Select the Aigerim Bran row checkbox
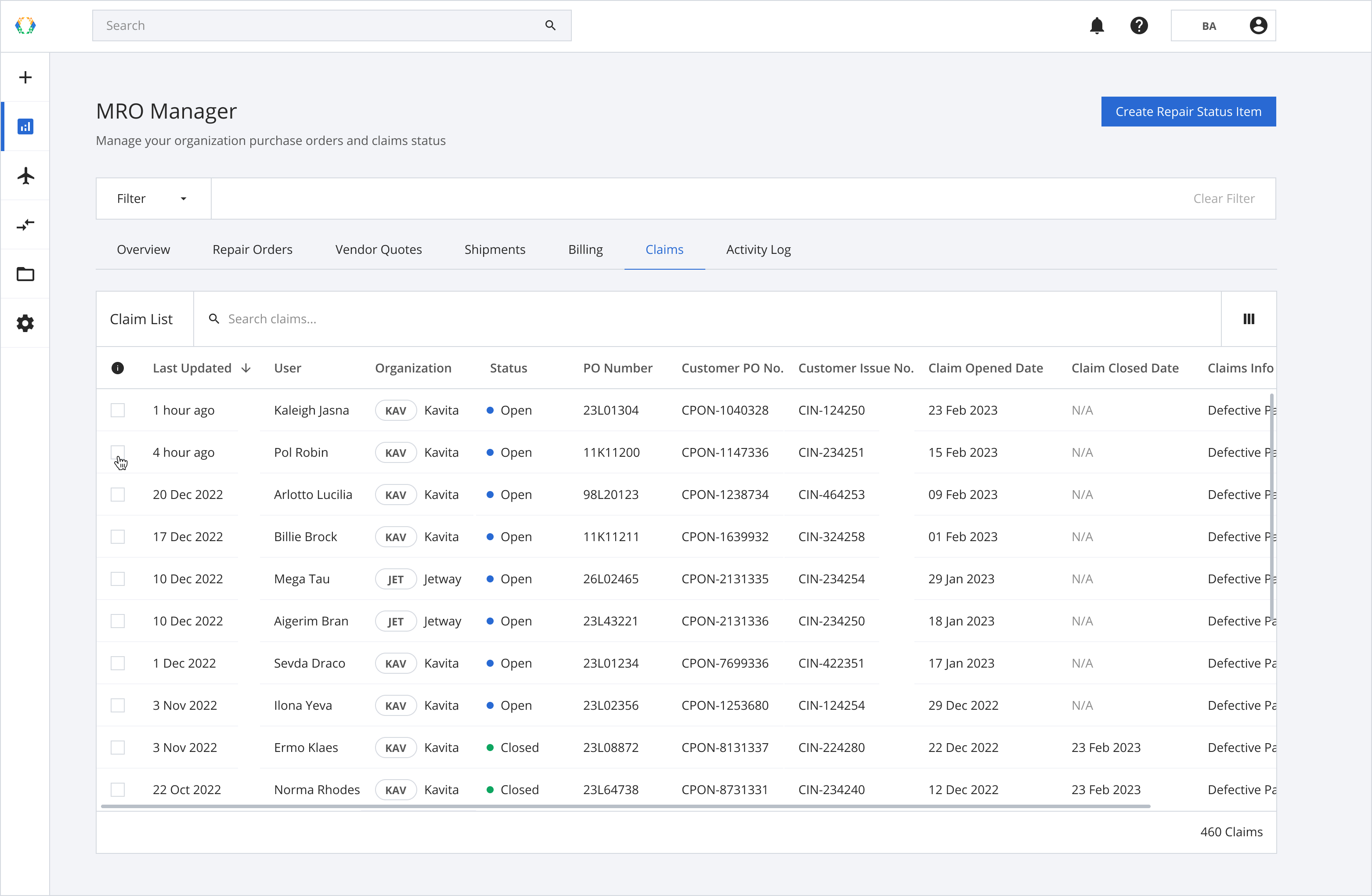This screenshot has height=896, width=1372. [x=118, y=621]
